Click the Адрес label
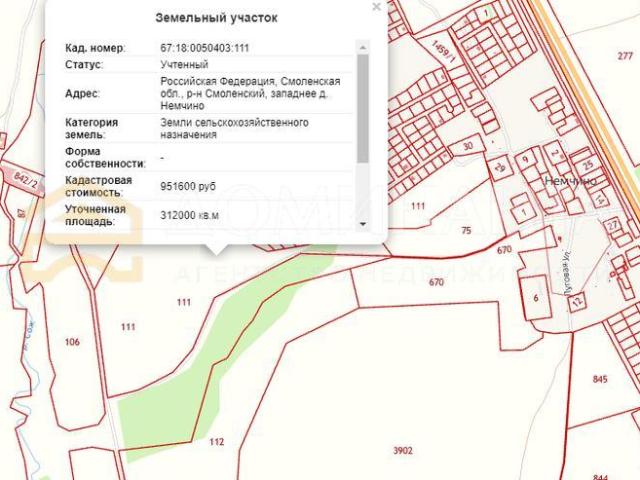This screenshot has height=480, width=640. pos(82,93)
